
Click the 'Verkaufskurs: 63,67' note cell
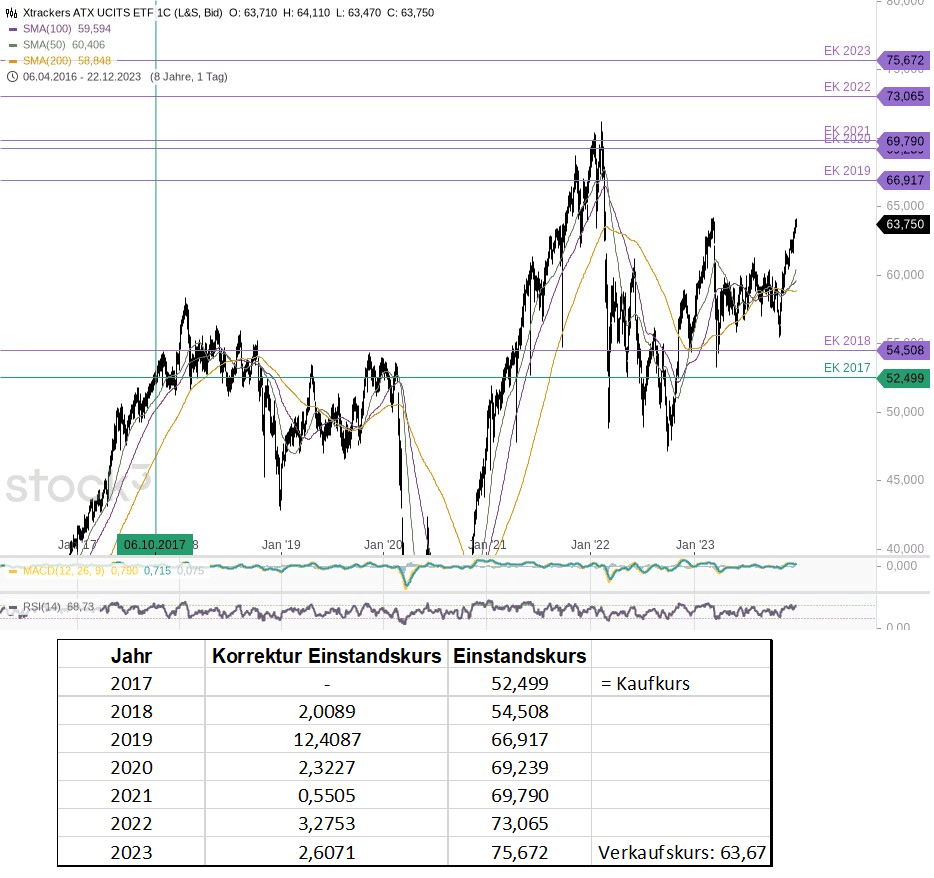coord(682,852)
